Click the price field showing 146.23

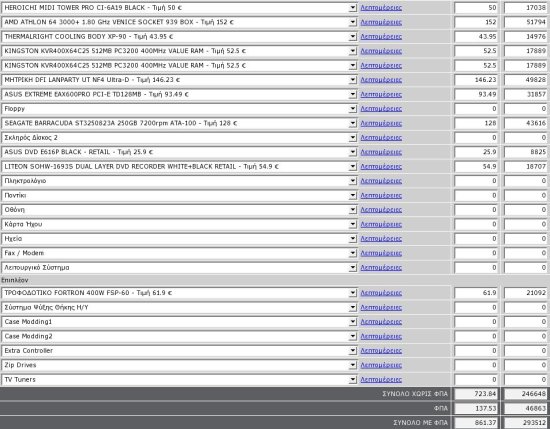(x=476, y=80)
